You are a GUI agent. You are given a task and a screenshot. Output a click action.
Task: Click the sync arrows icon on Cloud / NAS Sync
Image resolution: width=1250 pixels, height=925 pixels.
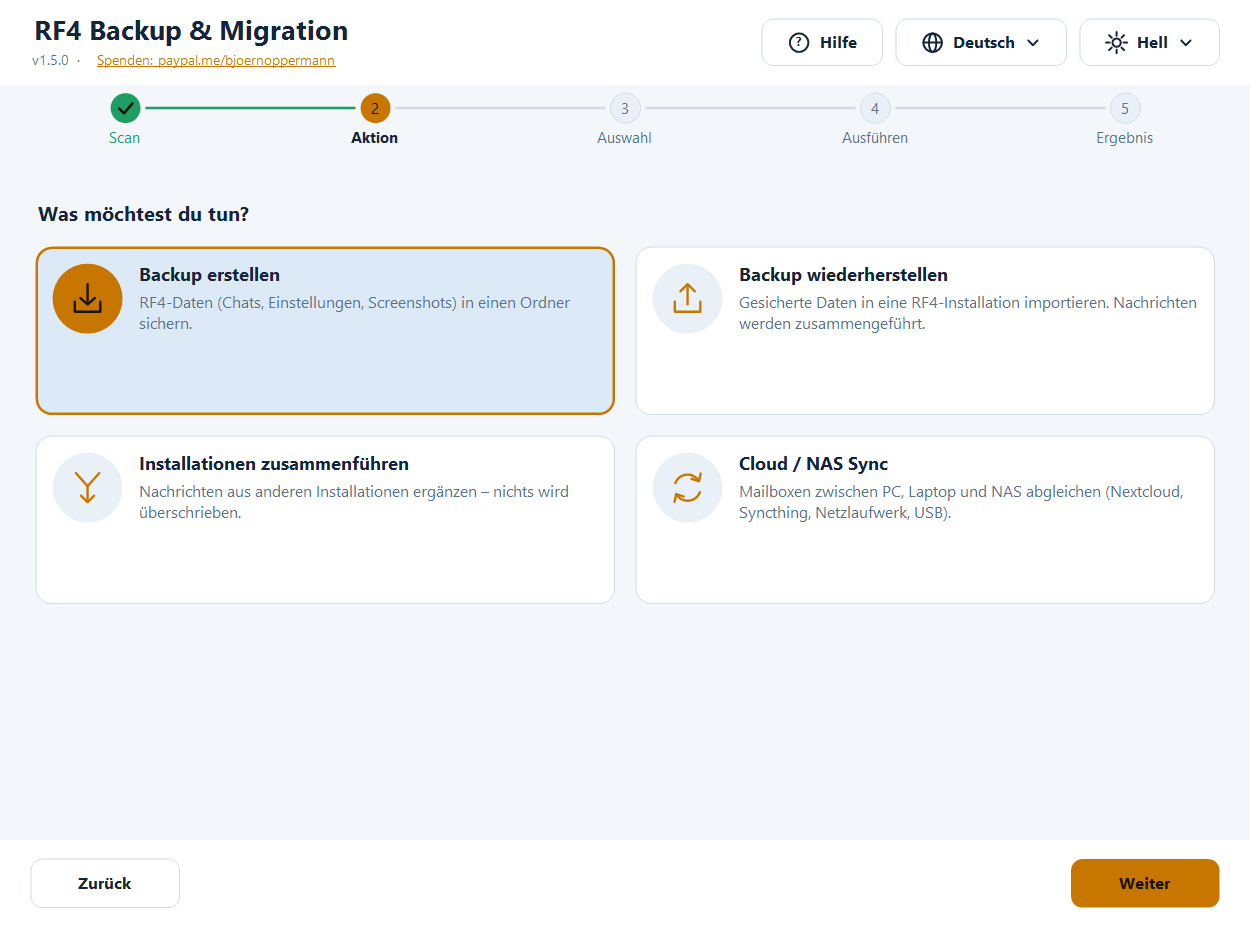(688, 487)
